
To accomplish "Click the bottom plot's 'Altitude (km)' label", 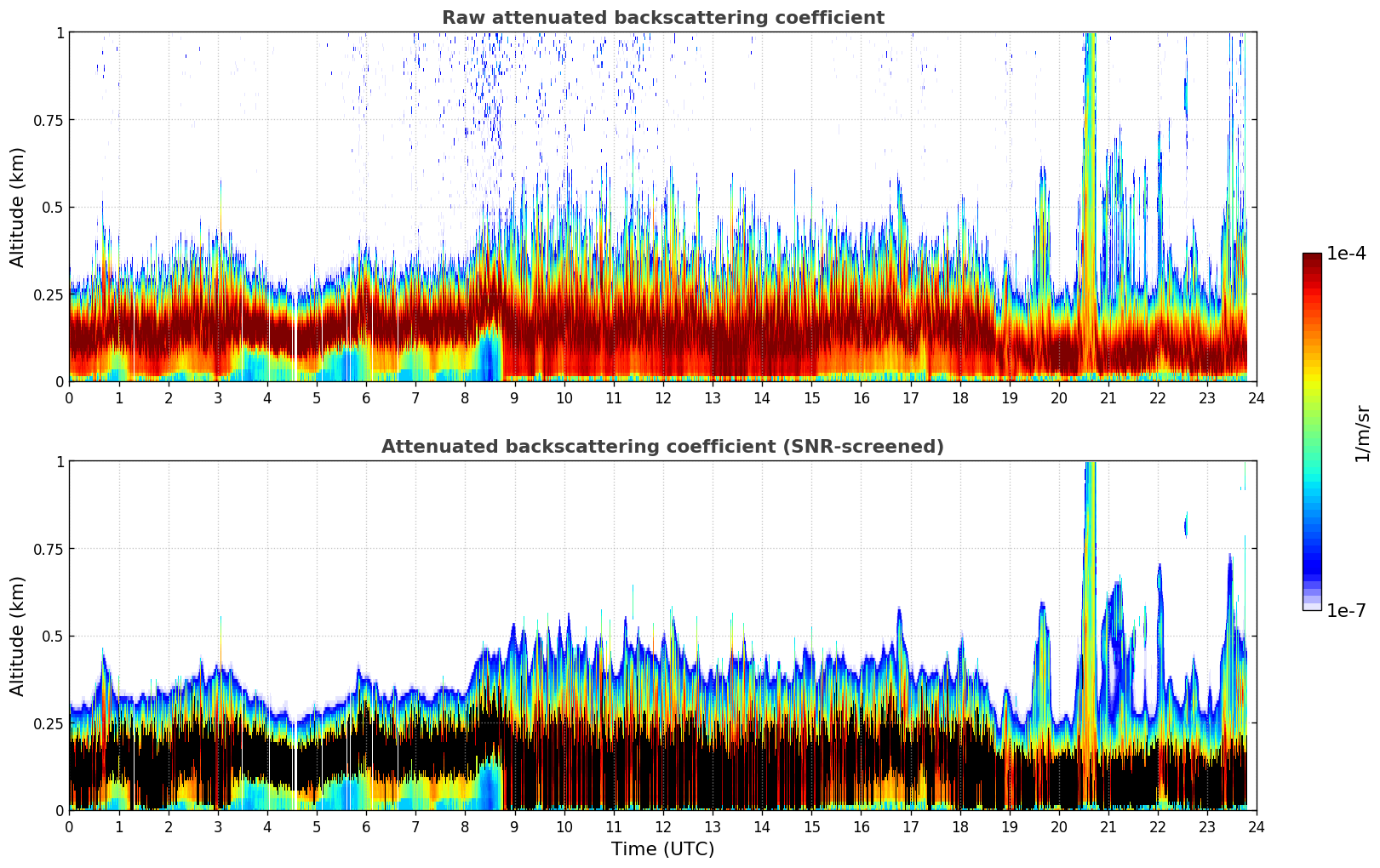I will click(18, 636).
